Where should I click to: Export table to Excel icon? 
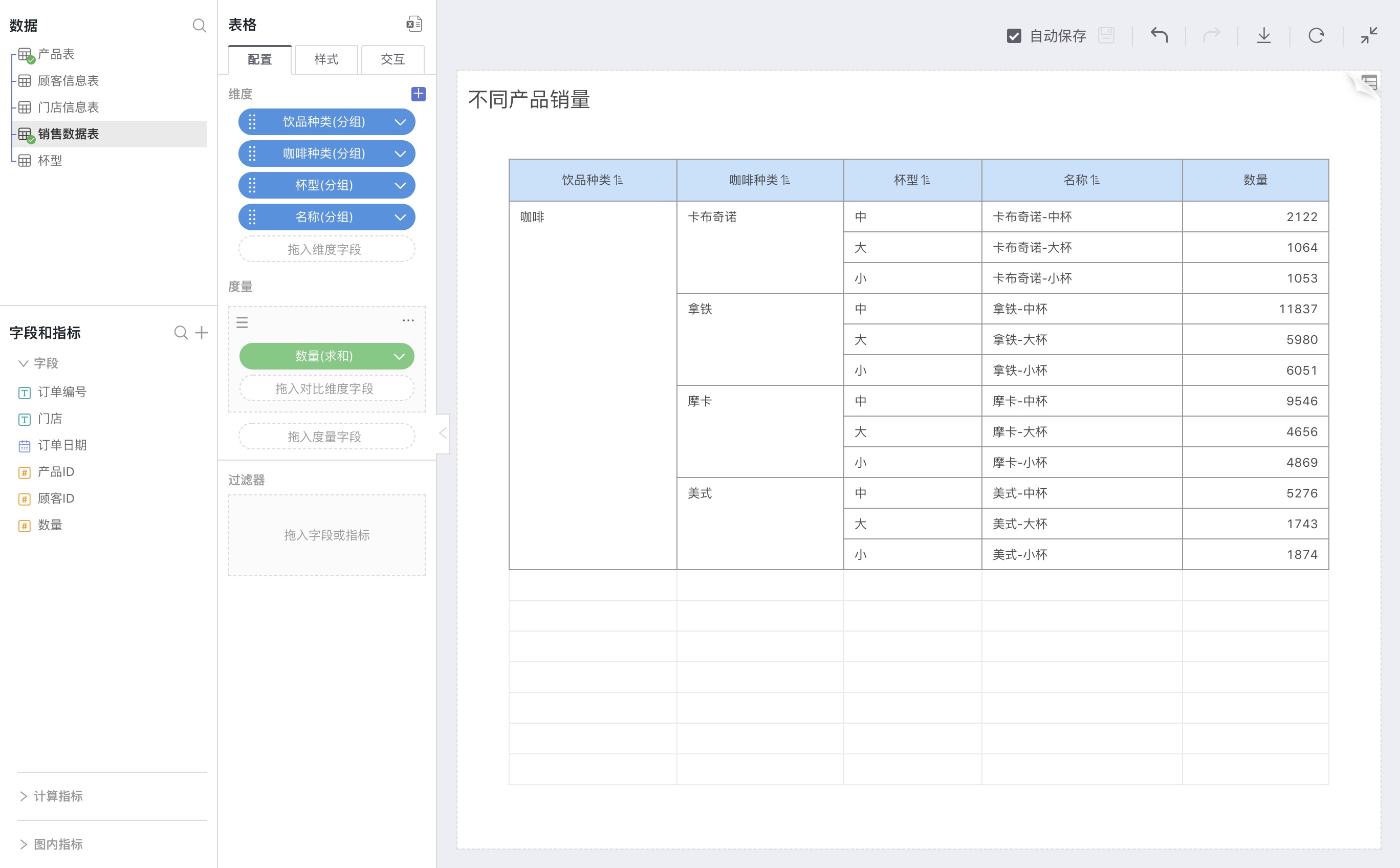pyautogui.click(x=414, y=24)
